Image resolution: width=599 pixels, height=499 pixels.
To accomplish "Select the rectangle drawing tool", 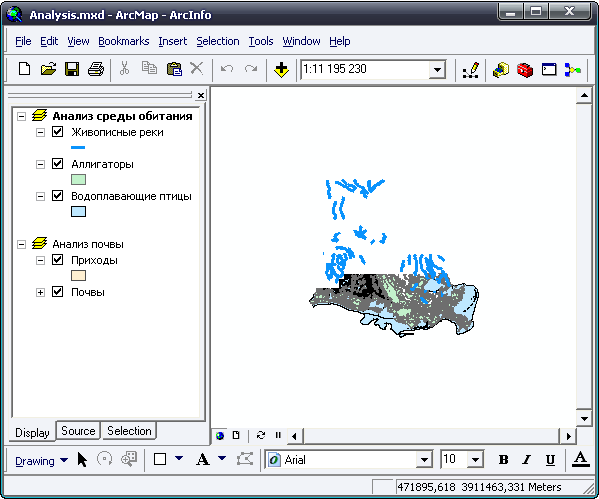I will (x=160, y=459).
